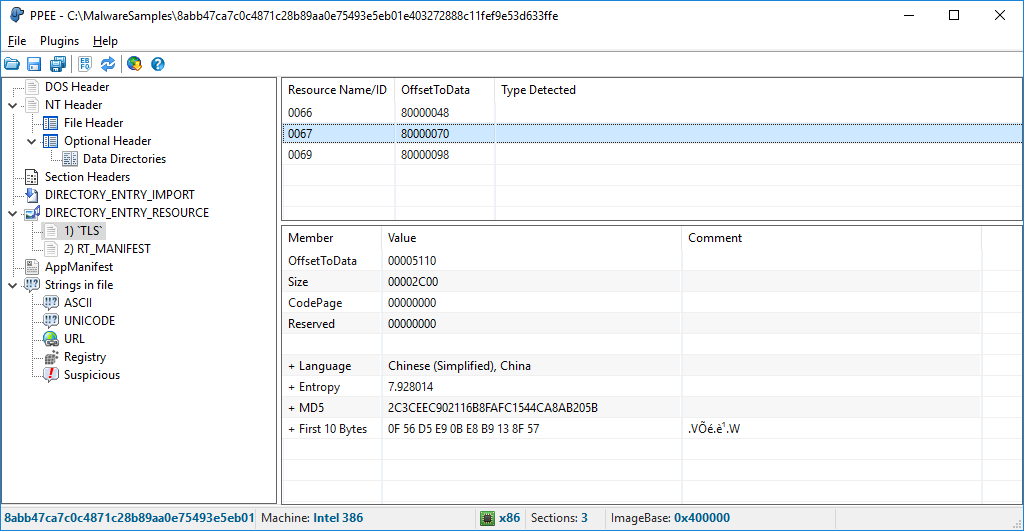Click ImageBase: 0x400000 in status bar
This screenshot has width=1024, height=531.
pyautogui.click(x=670, y=519)
